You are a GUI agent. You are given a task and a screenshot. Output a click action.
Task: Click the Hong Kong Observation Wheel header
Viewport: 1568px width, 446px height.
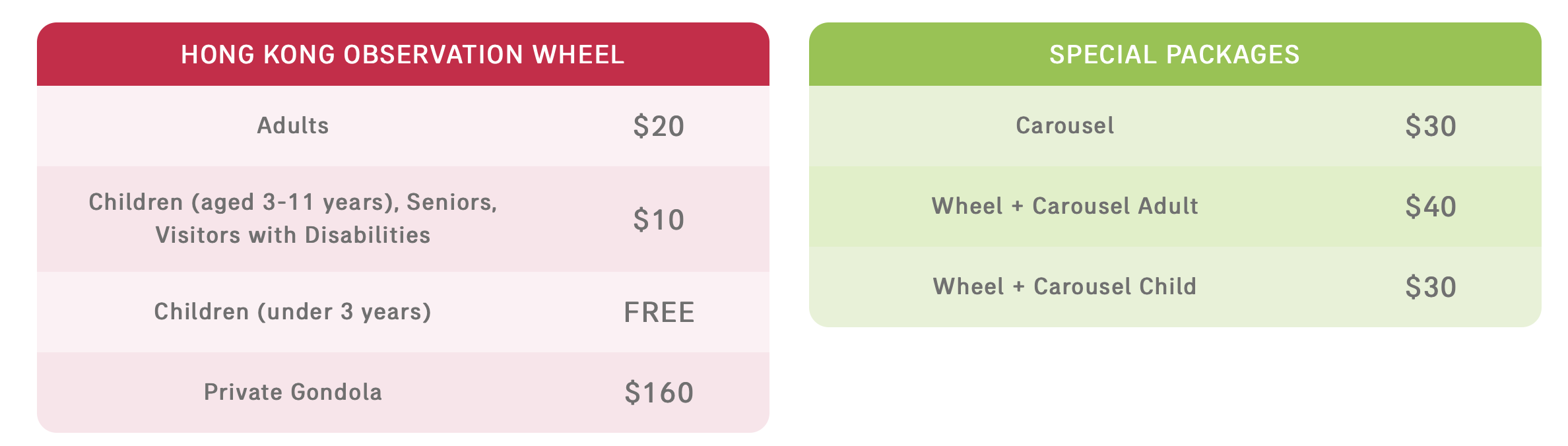pyautogui.click(x=403, y=55)
